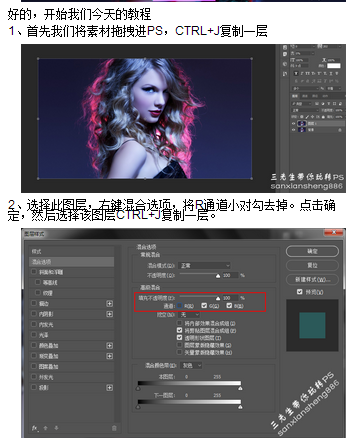The height and width of the screenshot is (438, 363).
Task: Click the lock icon on the Background layer
Action: tap(340, 130)
